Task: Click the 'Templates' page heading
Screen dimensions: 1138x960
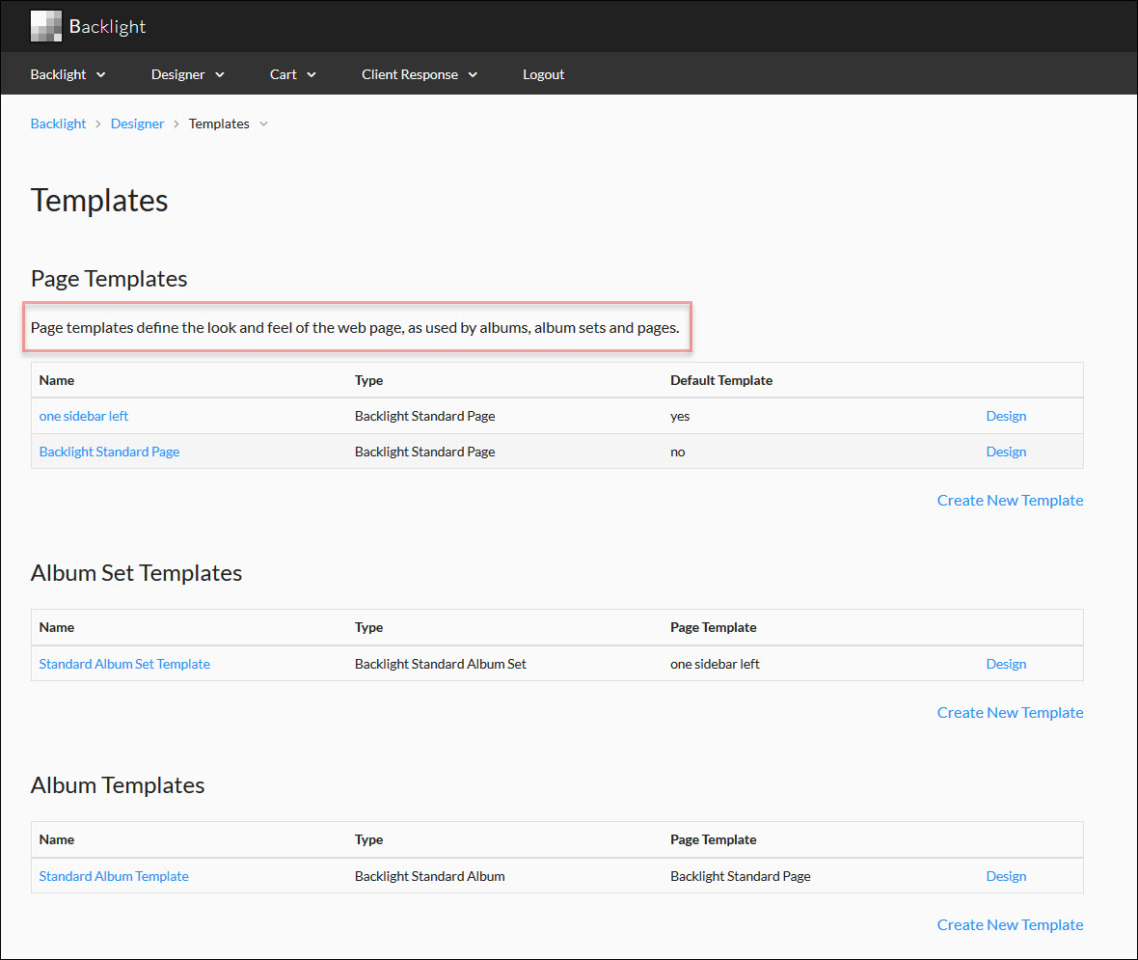Action: [x=99, y=200]
